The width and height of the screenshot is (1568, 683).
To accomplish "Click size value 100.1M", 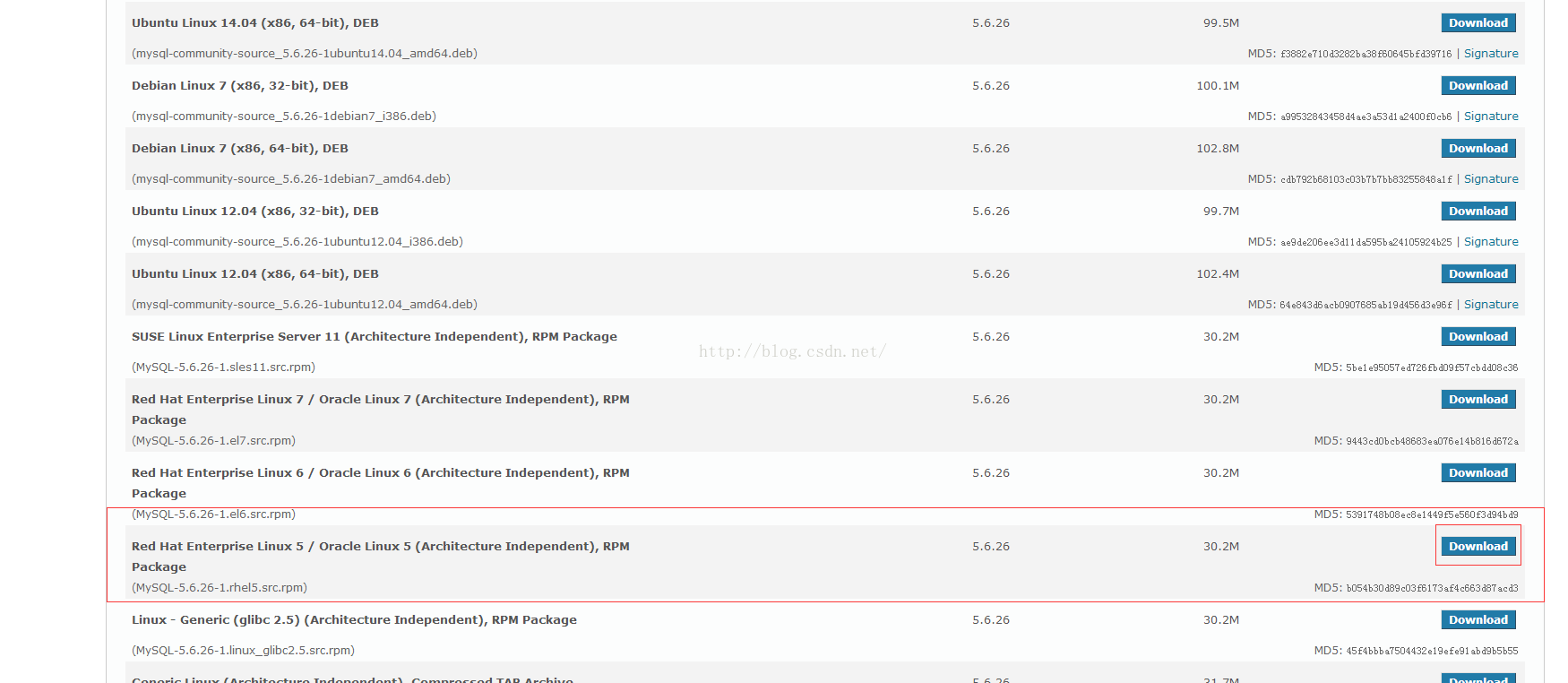I will coord(1218,86).
